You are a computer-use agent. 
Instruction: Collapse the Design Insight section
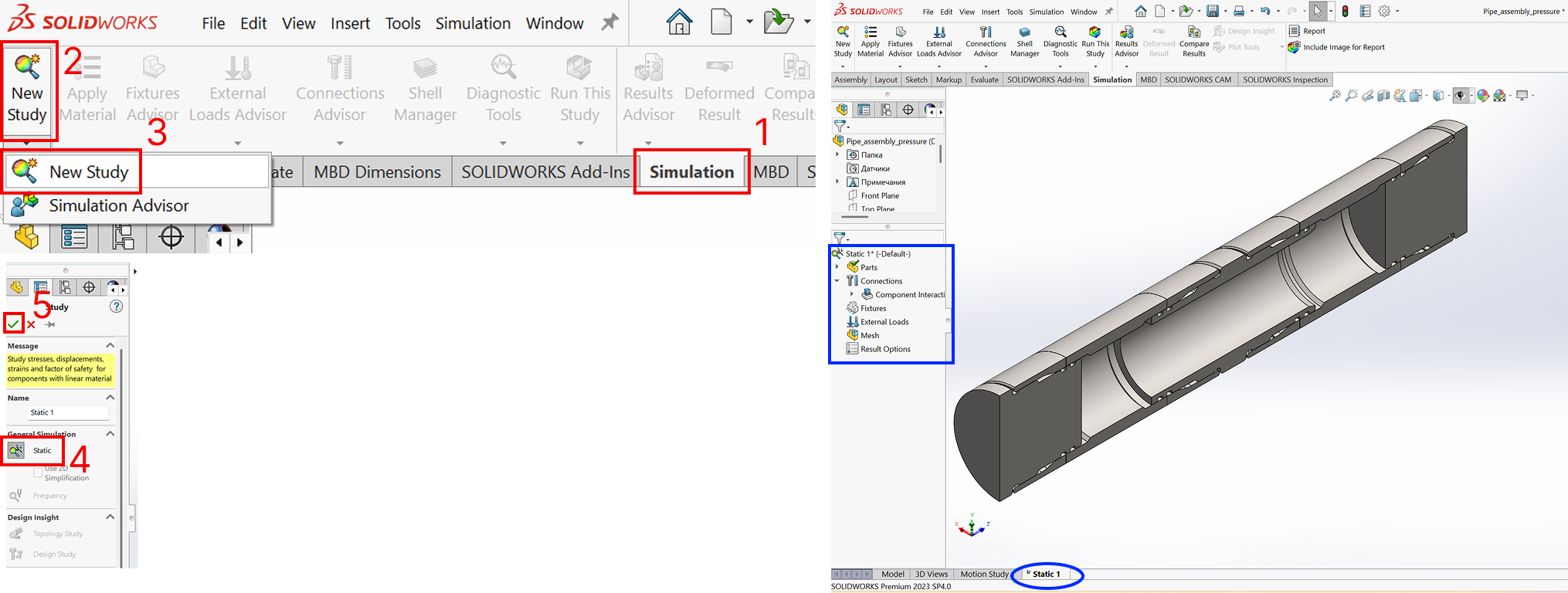[x=110, y=517]
